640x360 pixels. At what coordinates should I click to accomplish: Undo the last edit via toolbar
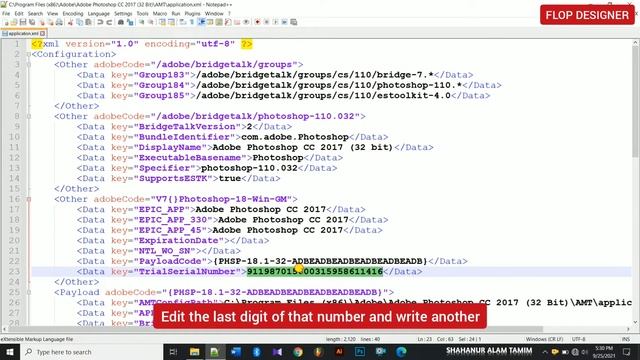(100, 22)
